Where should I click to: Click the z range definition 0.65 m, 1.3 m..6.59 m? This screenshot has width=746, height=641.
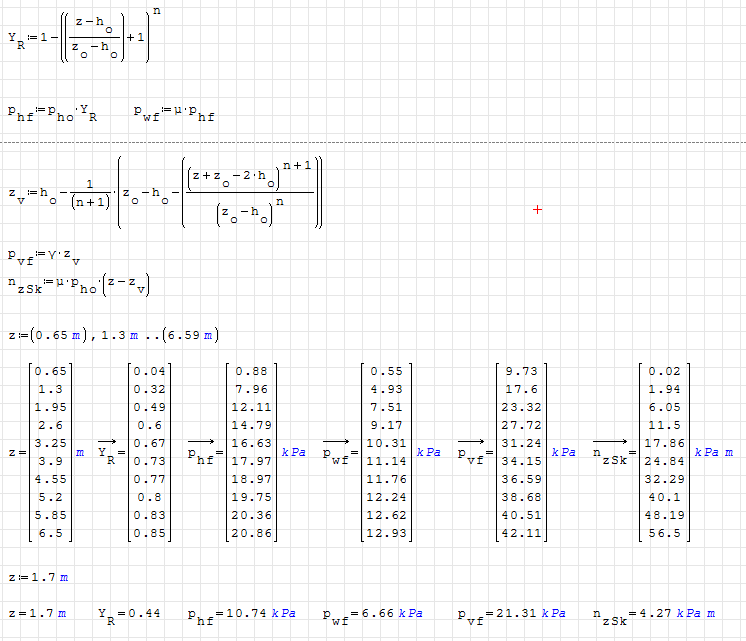point(111,334)
